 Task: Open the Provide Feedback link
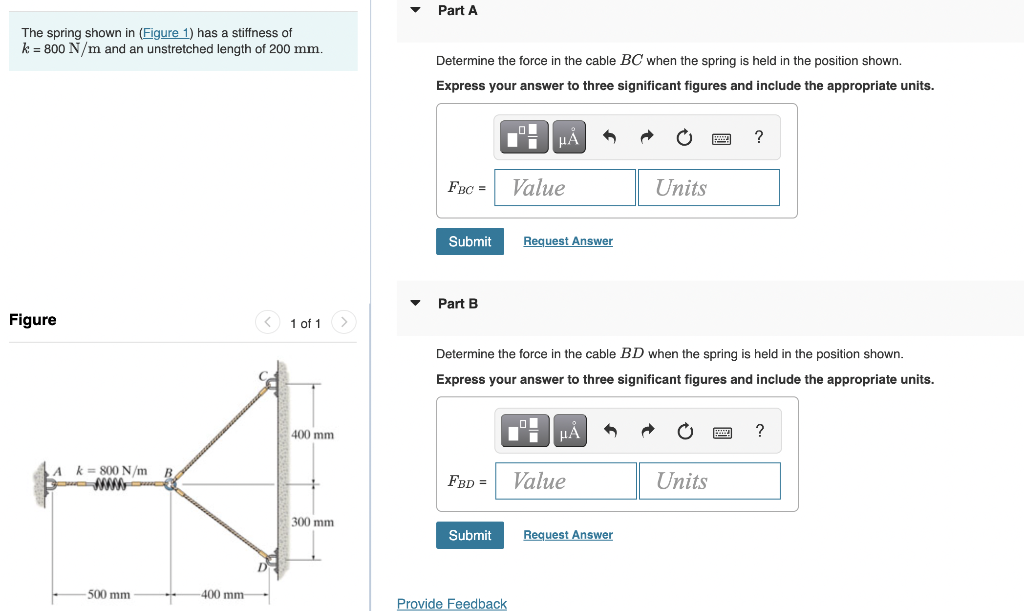450,604
